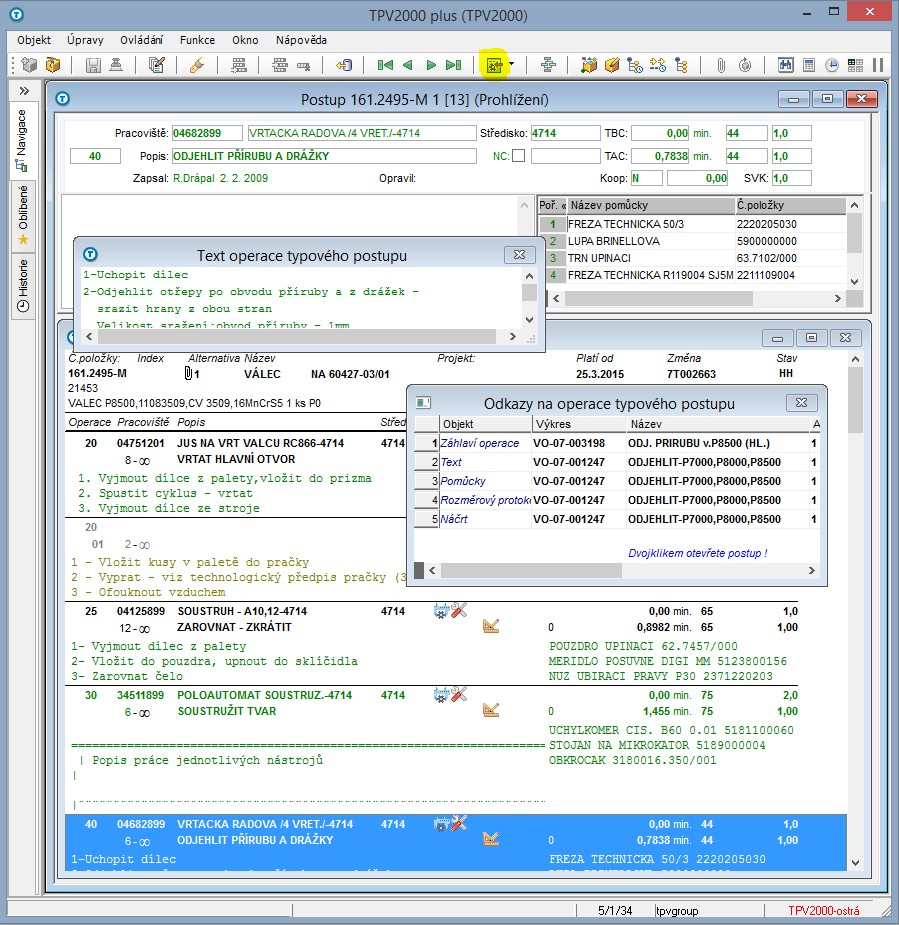Click machine icon in operation 40 row
This screenshot has height=925, width=899.
click(x=441, y=824)
